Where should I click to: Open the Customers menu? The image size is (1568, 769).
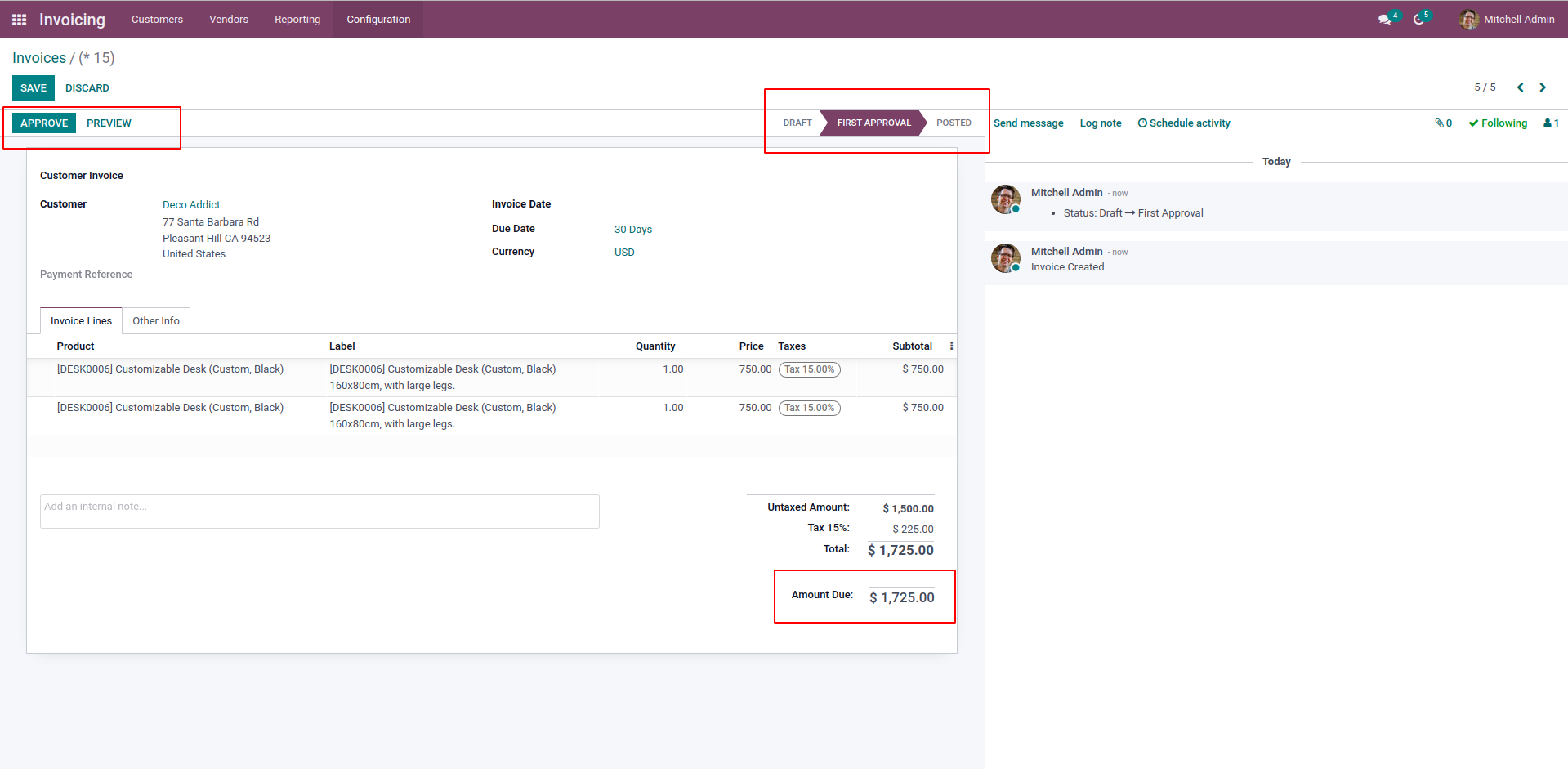(157, 20)
